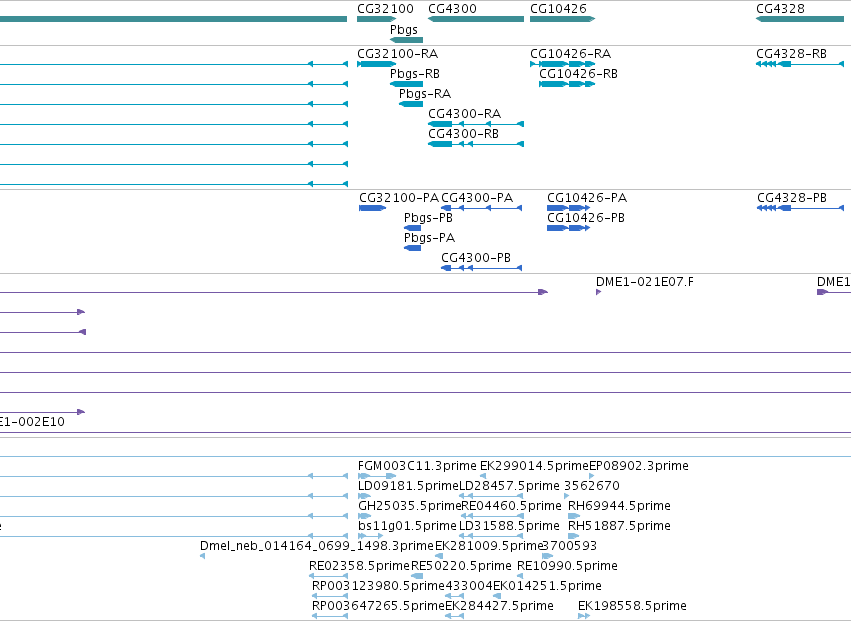Select Dmel_neb_014164_0699_1498.3prime label

pyautogui.click(x=317, y=546)
